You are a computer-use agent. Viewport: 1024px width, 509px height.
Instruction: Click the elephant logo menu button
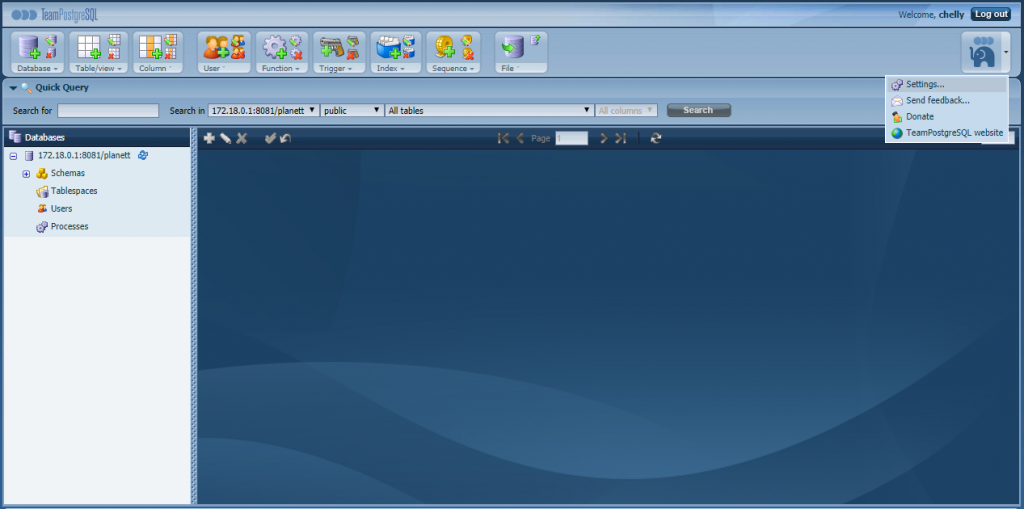(x=985, y=52)
